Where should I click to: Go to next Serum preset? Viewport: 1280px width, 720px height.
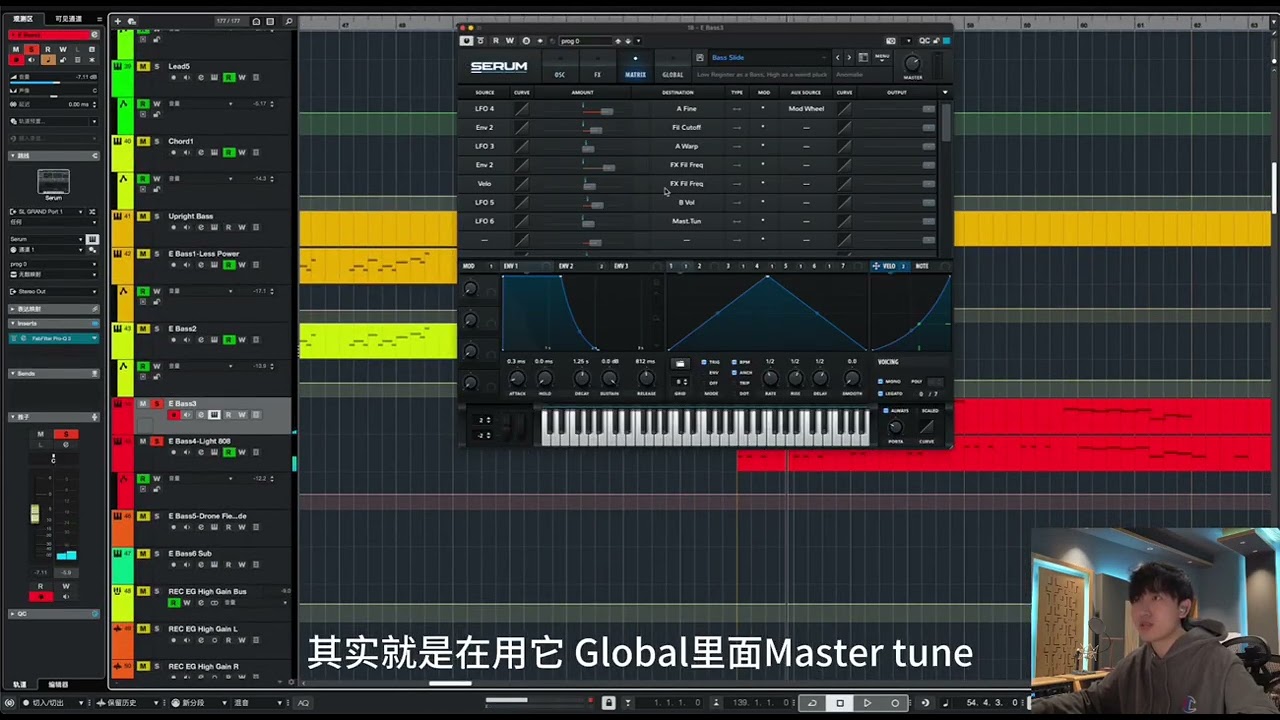850,58
